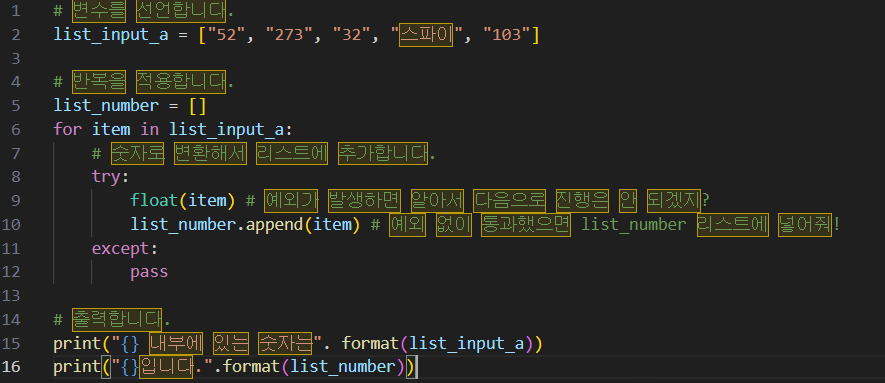Viewport: 885px width, 383px height.
Task: Click the comment '반복을 적용합니다' on line 4
Action: click(149, 82)
